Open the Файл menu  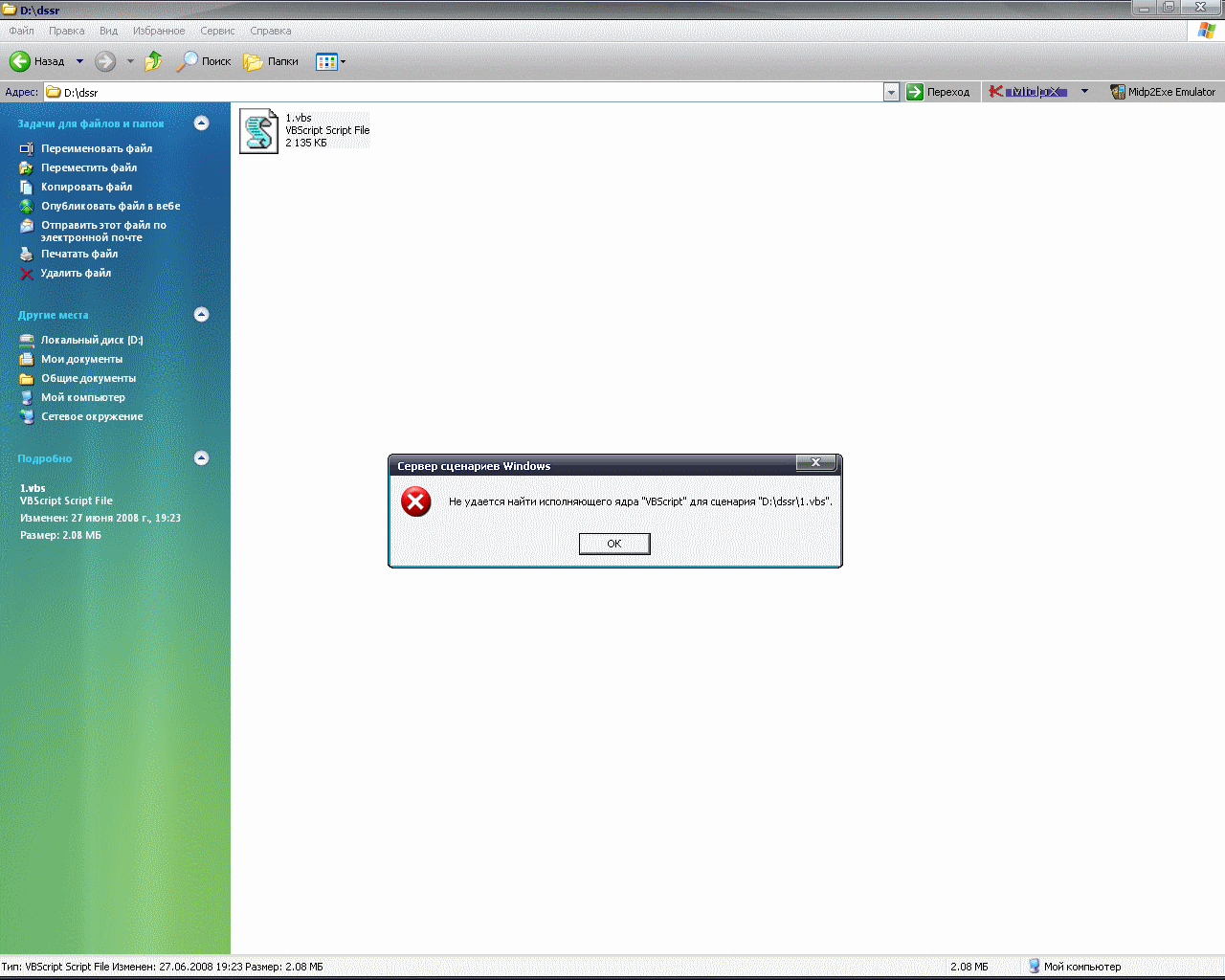tap(21, 31)
